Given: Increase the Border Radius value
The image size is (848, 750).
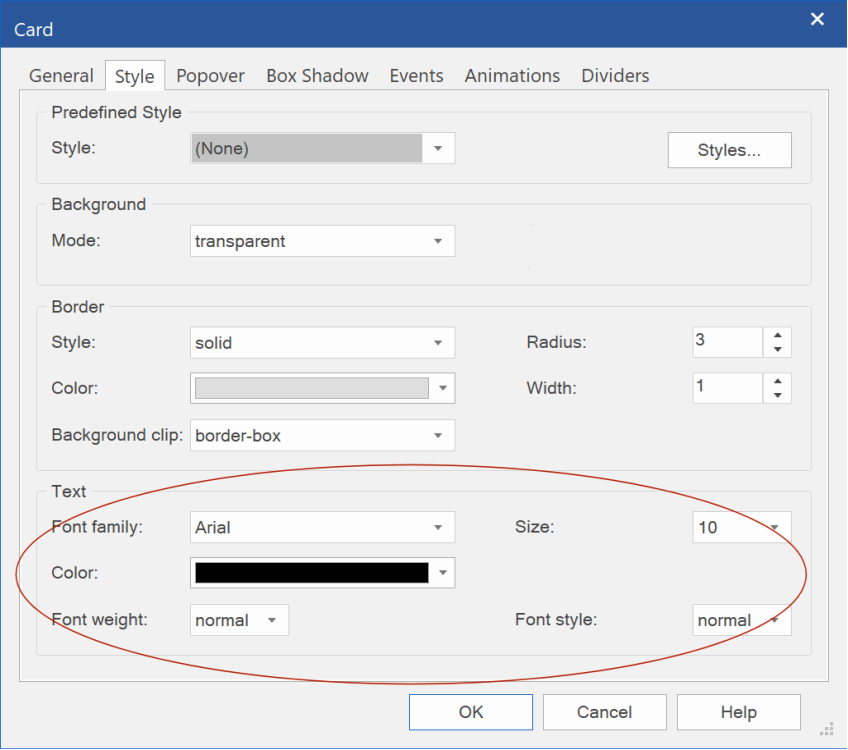Looking at the screenshot, I should coord(778,335).
